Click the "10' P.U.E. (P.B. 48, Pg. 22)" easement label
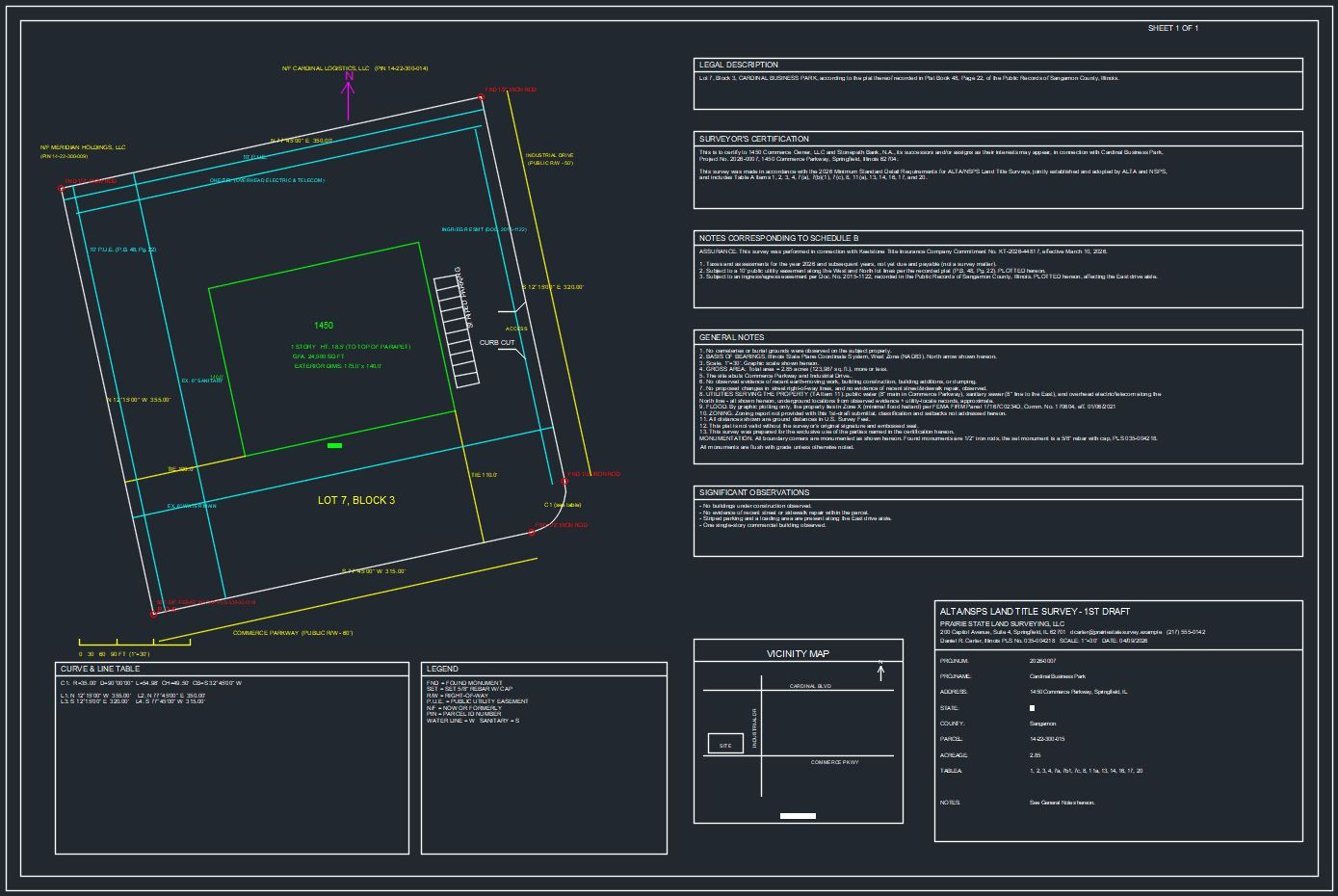The width and height of the screenshot is (1338, 896). (x=122, y=250)
